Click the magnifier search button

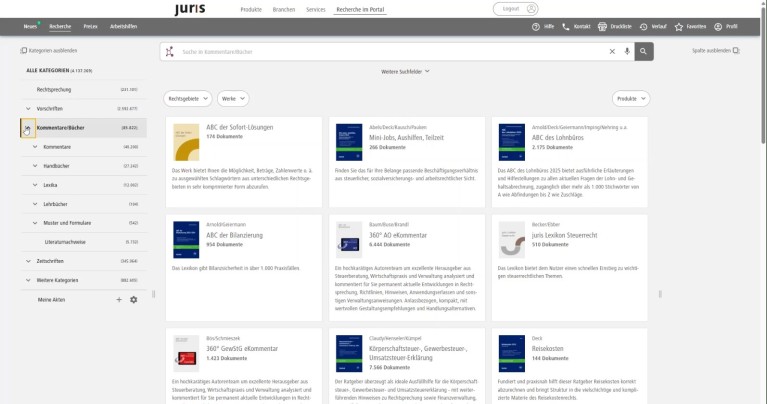[644, 51]
